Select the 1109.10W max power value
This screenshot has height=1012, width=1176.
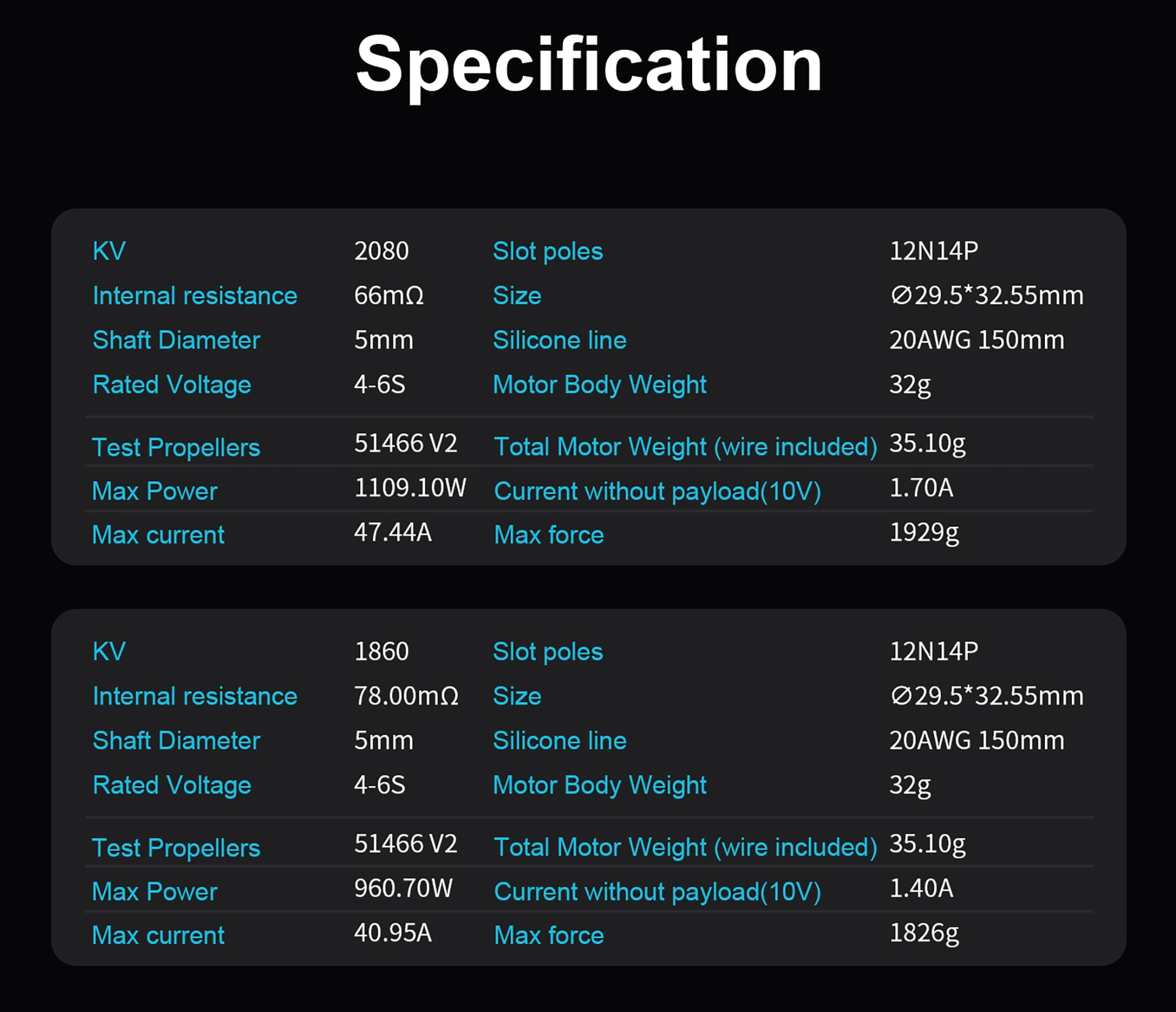[x=410, y=488]
